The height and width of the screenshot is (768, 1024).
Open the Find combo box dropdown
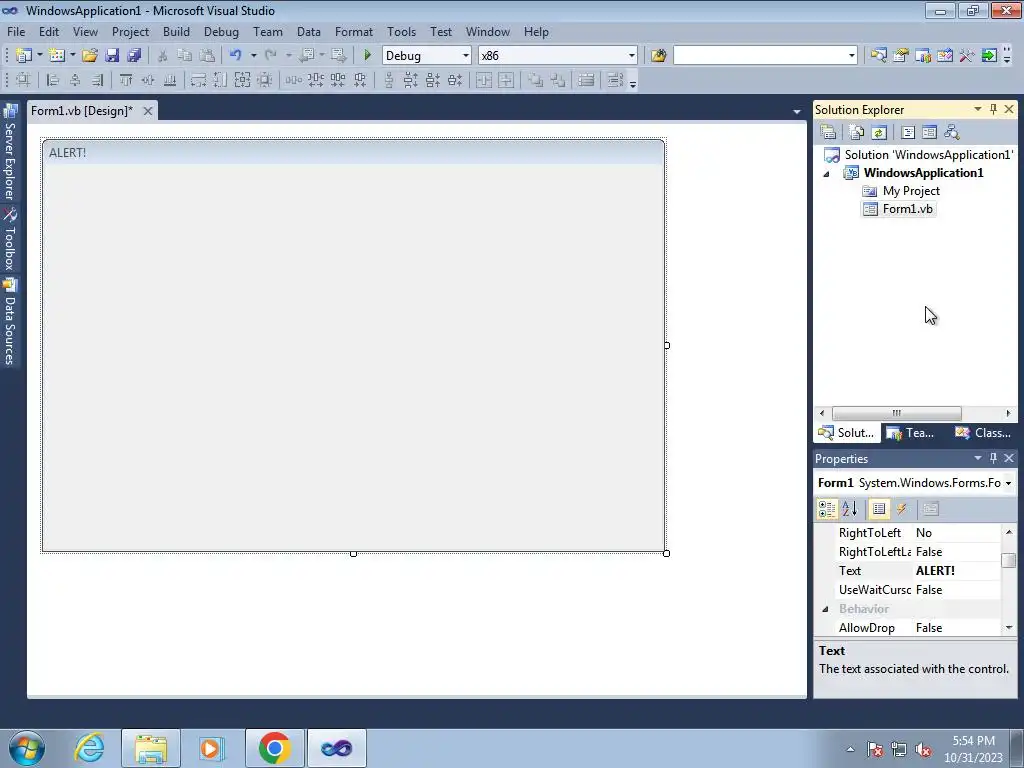click(x=852, y=56)
